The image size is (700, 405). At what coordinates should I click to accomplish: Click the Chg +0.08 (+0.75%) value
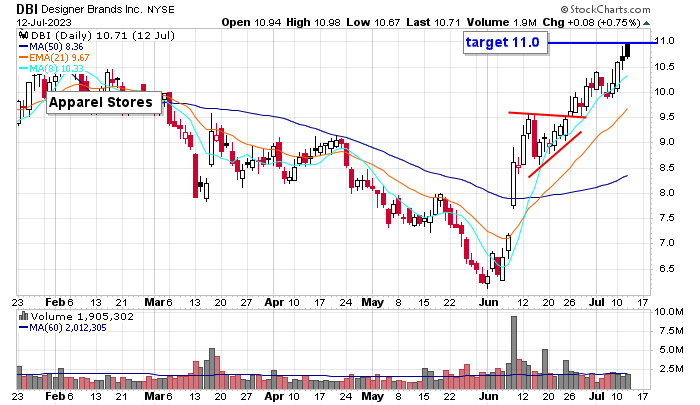pos(591,22)
